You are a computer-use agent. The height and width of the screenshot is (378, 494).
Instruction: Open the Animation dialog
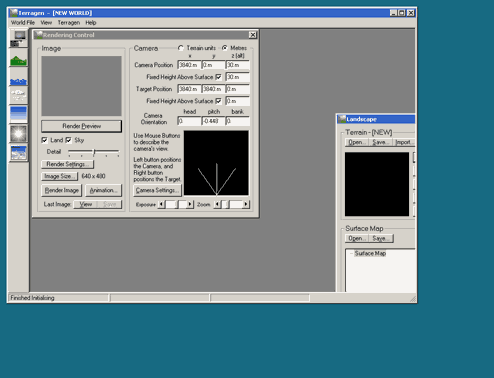tap(103, 190)
